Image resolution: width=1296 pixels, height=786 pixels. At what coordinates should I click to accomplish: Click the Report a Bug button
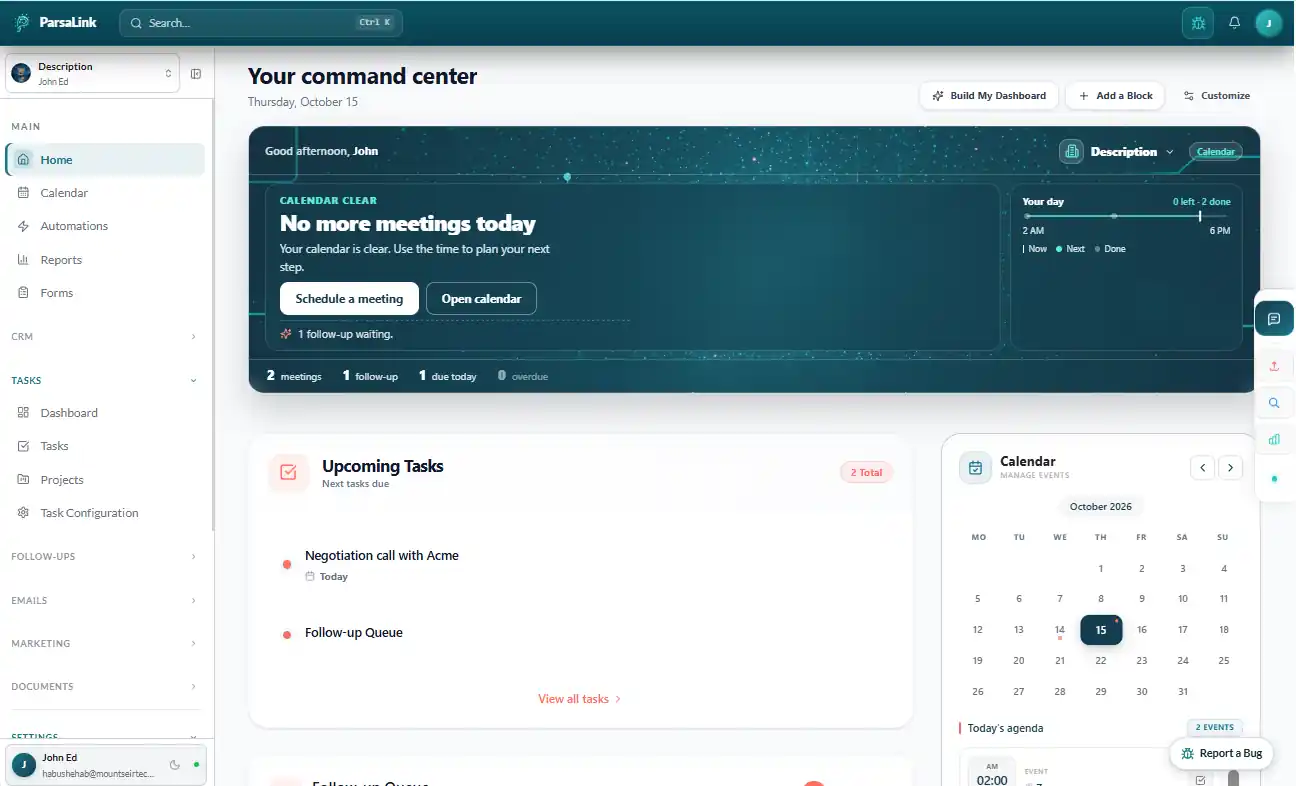click(1221, 753)
